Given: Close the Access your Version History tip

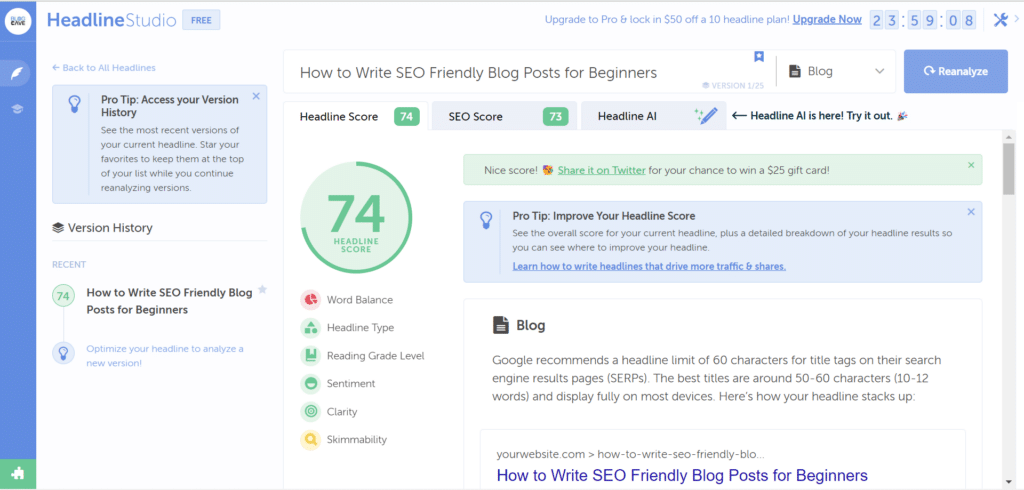Looking at the screenshot, I should click(256, 96).
